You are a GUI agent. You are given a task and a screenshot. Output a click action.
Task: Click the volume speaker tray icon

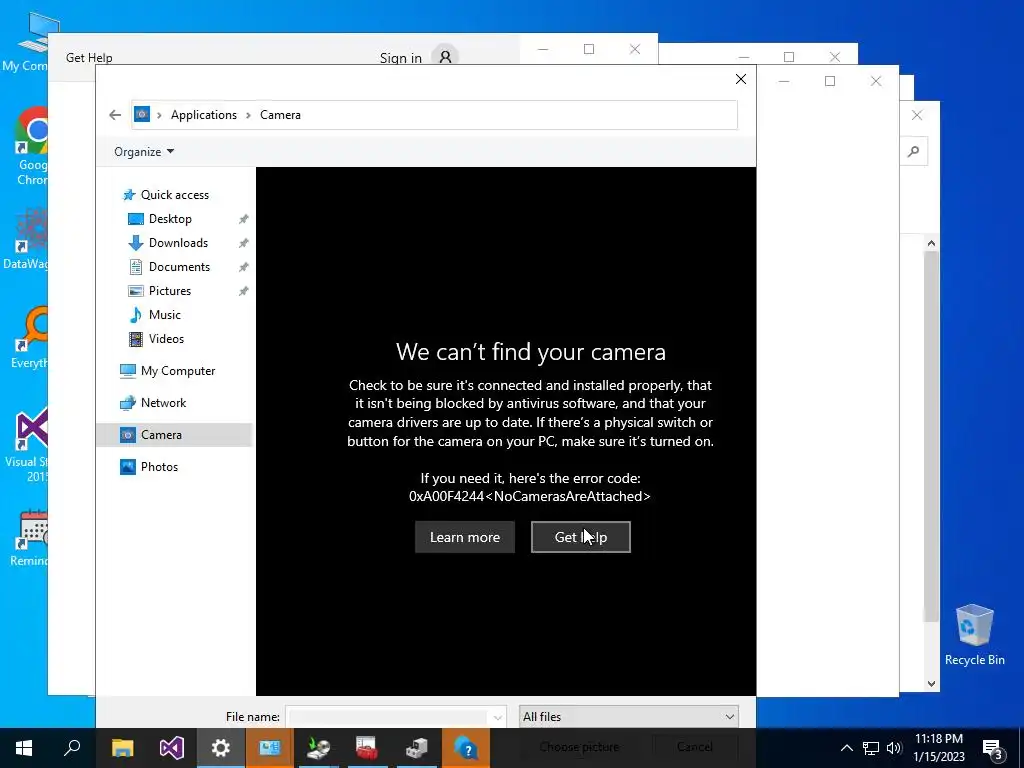(x=894, y=748)
